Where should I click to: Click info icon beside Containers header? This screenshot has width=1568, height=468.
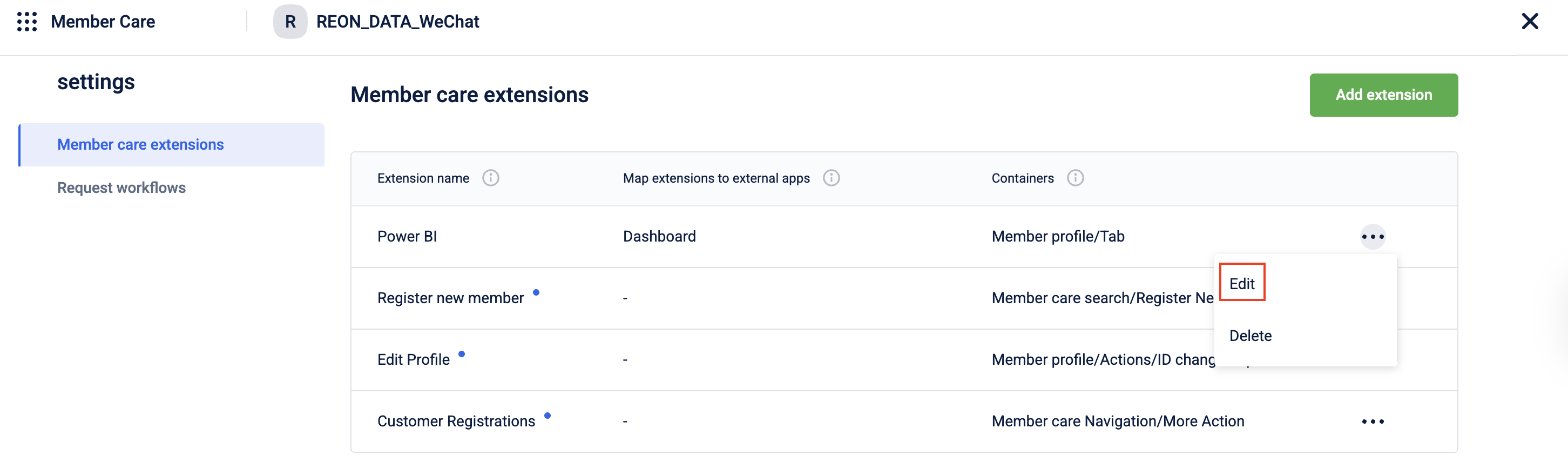point(1075,178)
